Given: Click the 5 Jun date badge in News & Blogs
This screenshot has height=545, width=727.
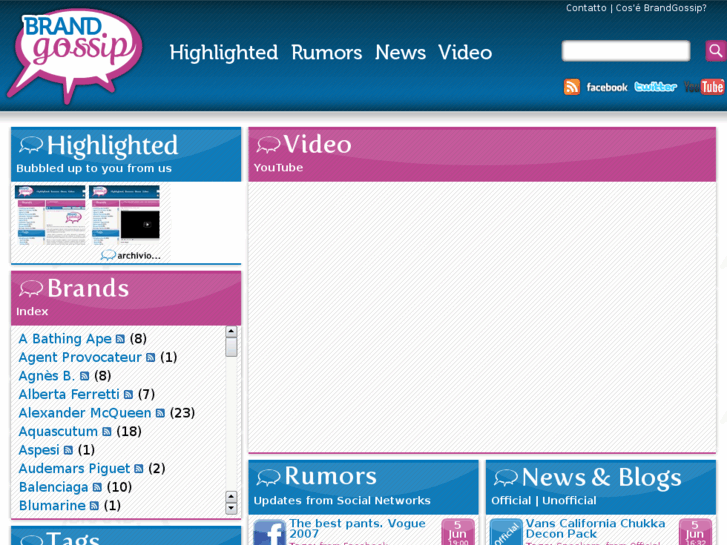Looking at the screenshot, I should tap(695, 532).
